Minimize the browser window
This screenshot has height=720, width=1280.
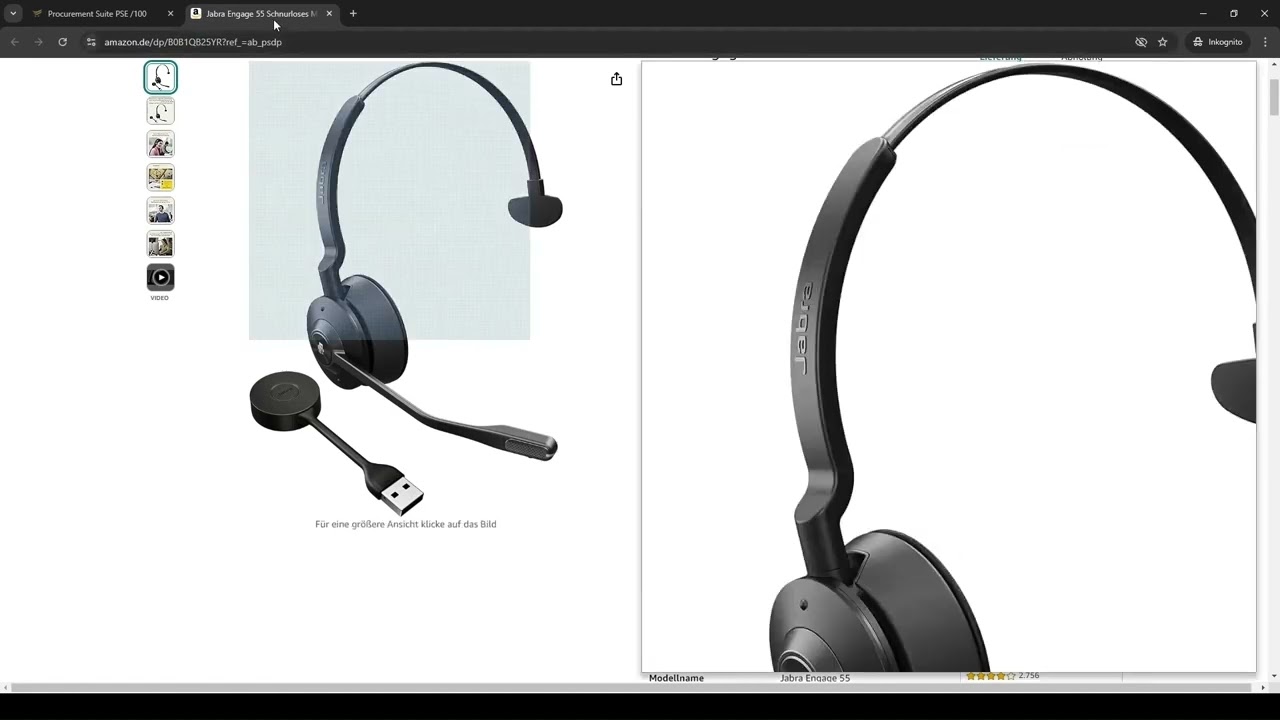point(1203,14)
